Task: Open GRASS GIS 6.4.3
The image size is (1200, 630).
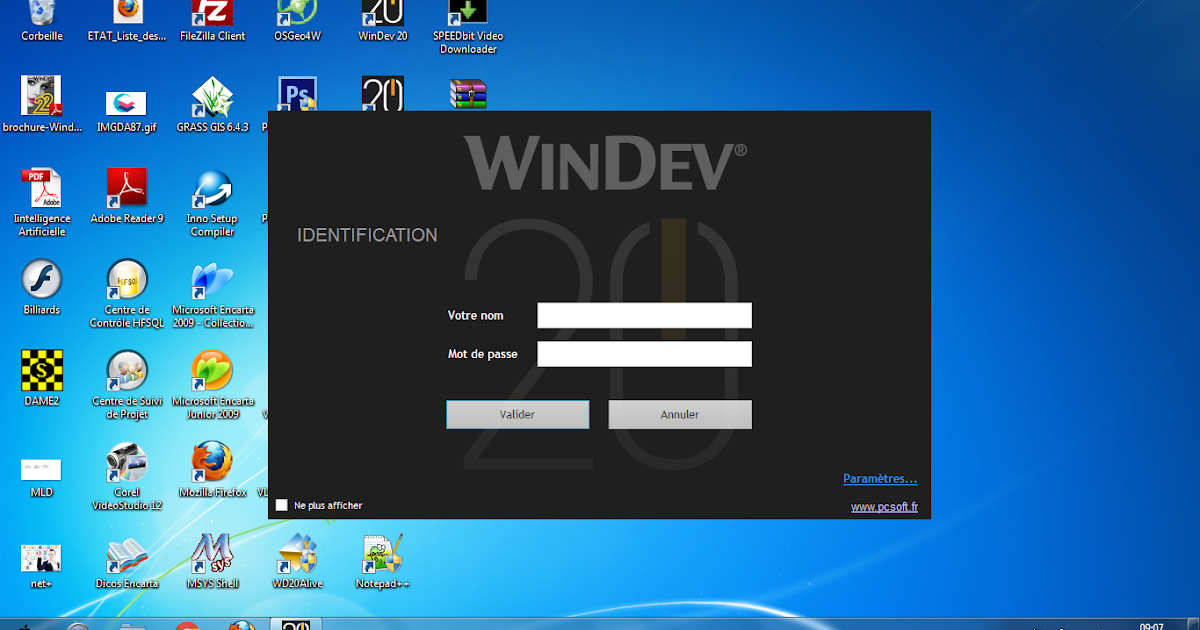Action: (212, 100)
